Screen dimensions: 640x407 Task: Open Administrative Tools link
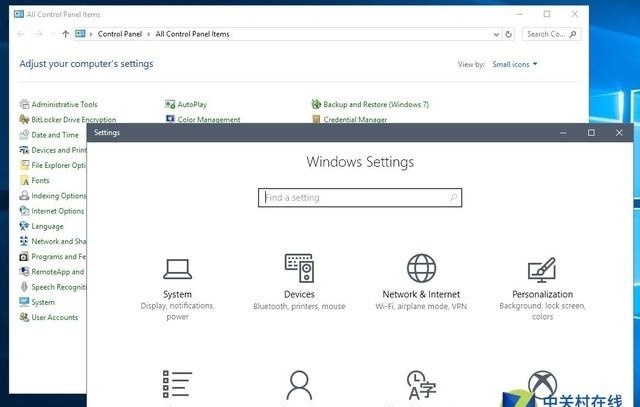(x=64, y=105)
